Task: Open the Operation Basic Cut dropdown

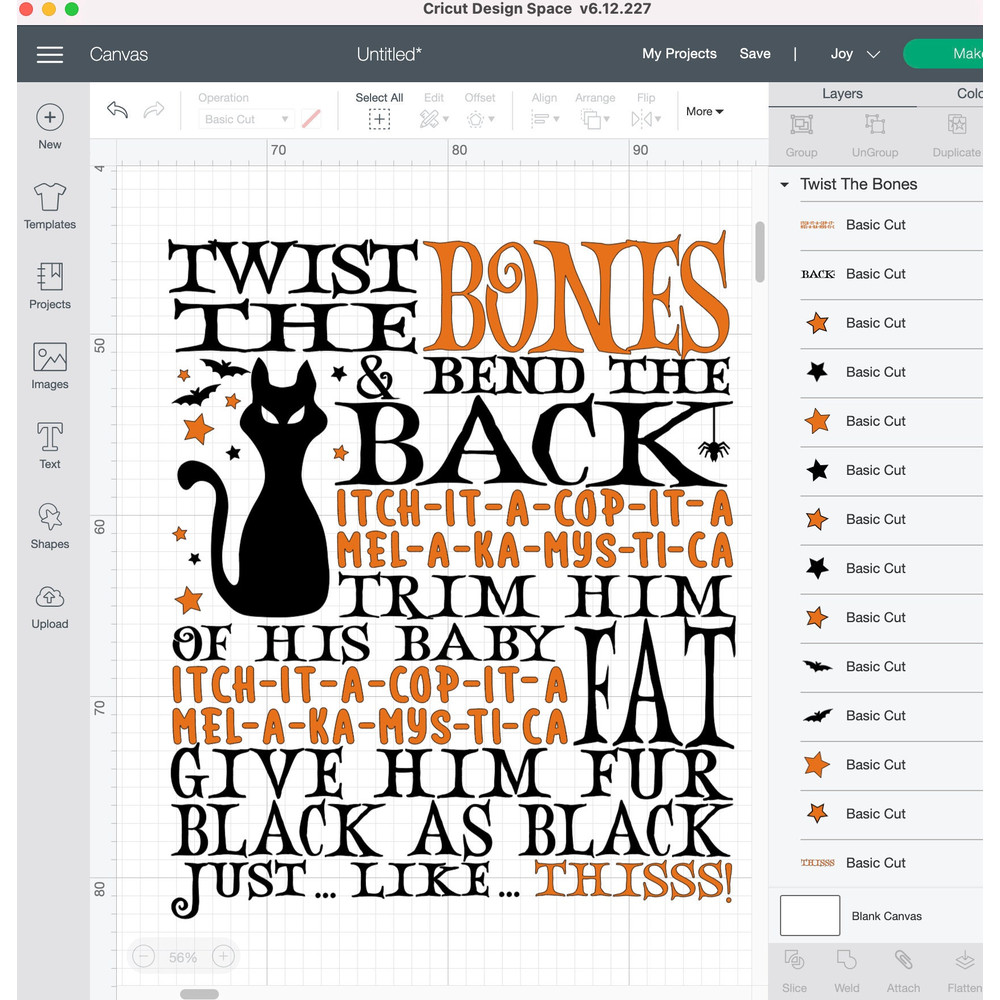Action: point(246,119)
